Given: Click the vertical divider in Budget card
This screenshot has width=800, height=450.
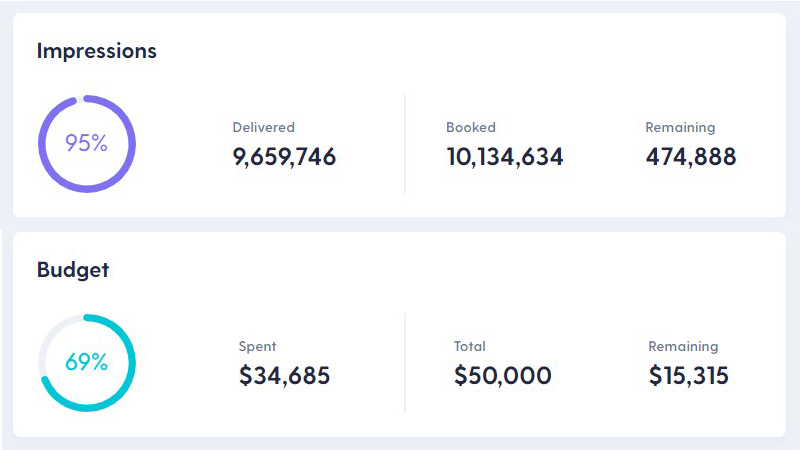Looking at the screenshot, I should (x=405, y=363).
